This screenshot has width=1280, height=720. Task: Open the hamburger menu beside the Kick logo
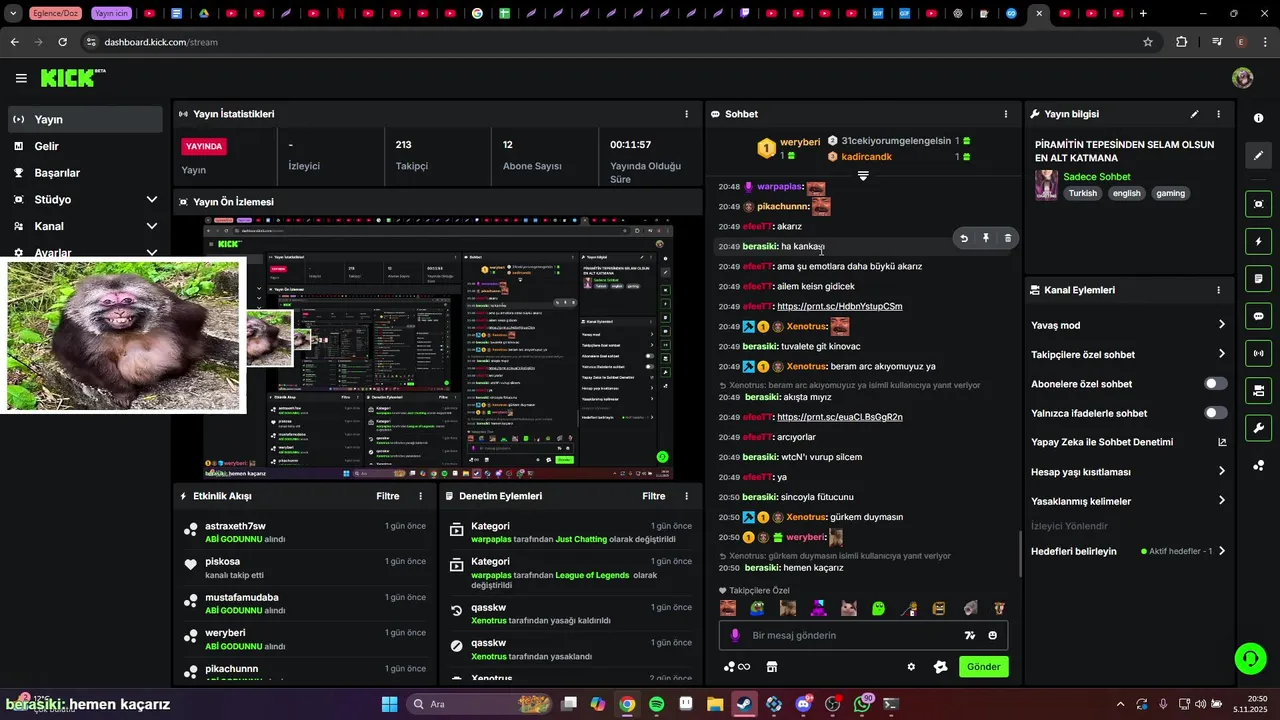21,78
